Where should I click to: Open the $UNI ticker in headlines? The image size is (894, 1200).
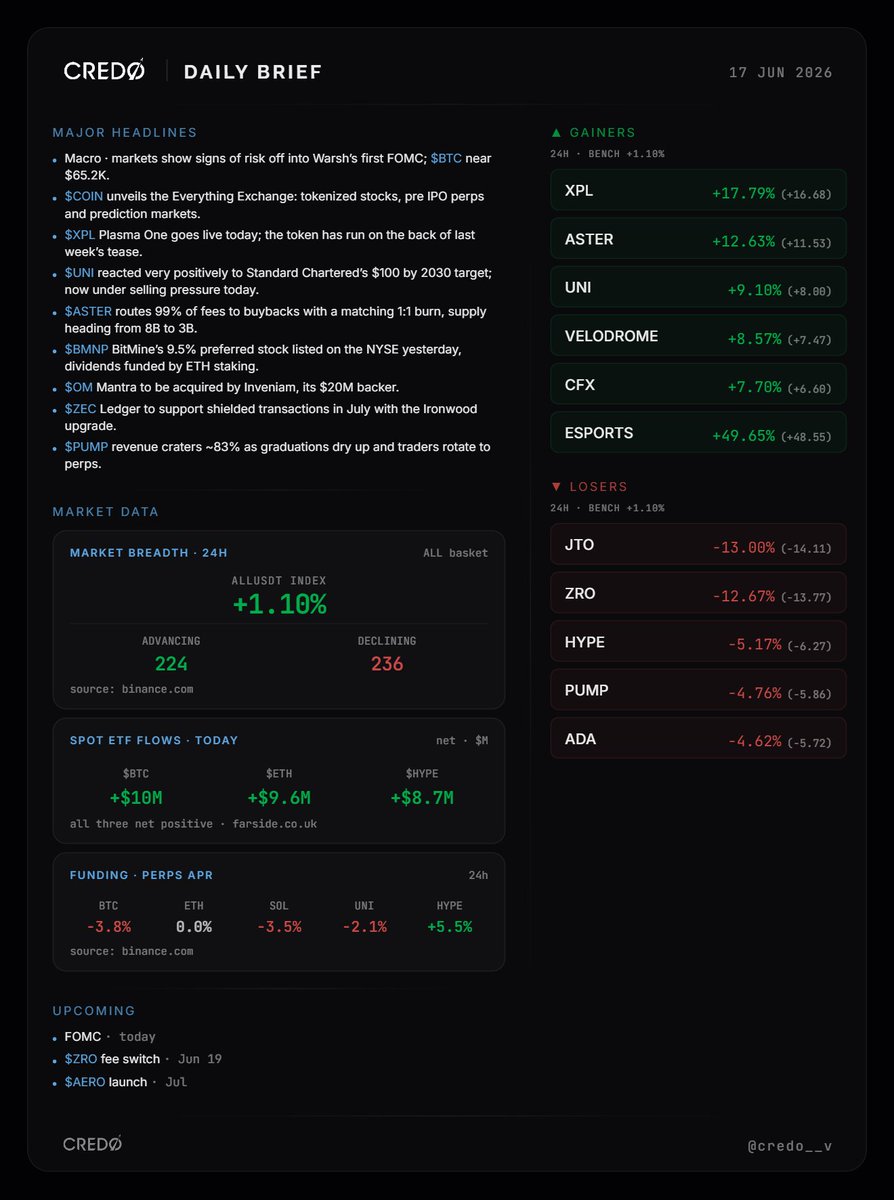(x=81, y=273)
